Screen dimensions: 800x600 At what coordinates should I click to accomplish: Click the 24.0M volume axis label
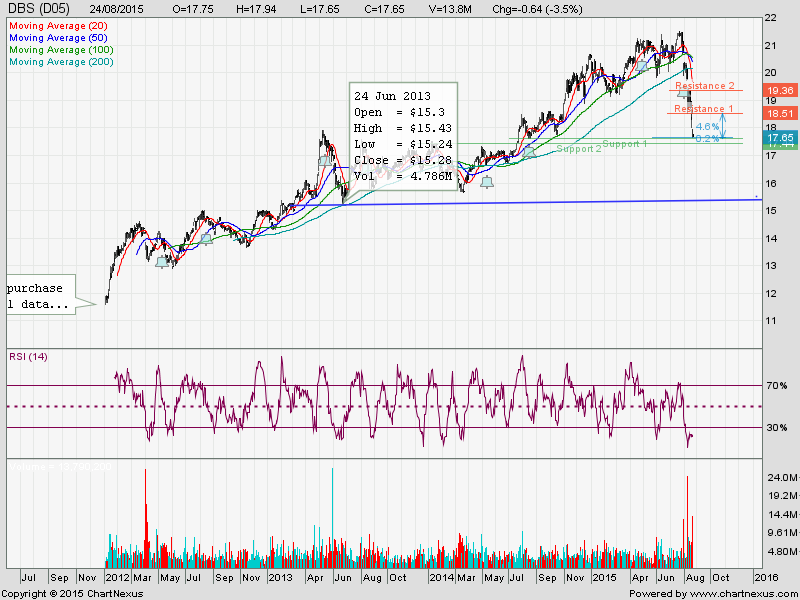tap(783, 478)
